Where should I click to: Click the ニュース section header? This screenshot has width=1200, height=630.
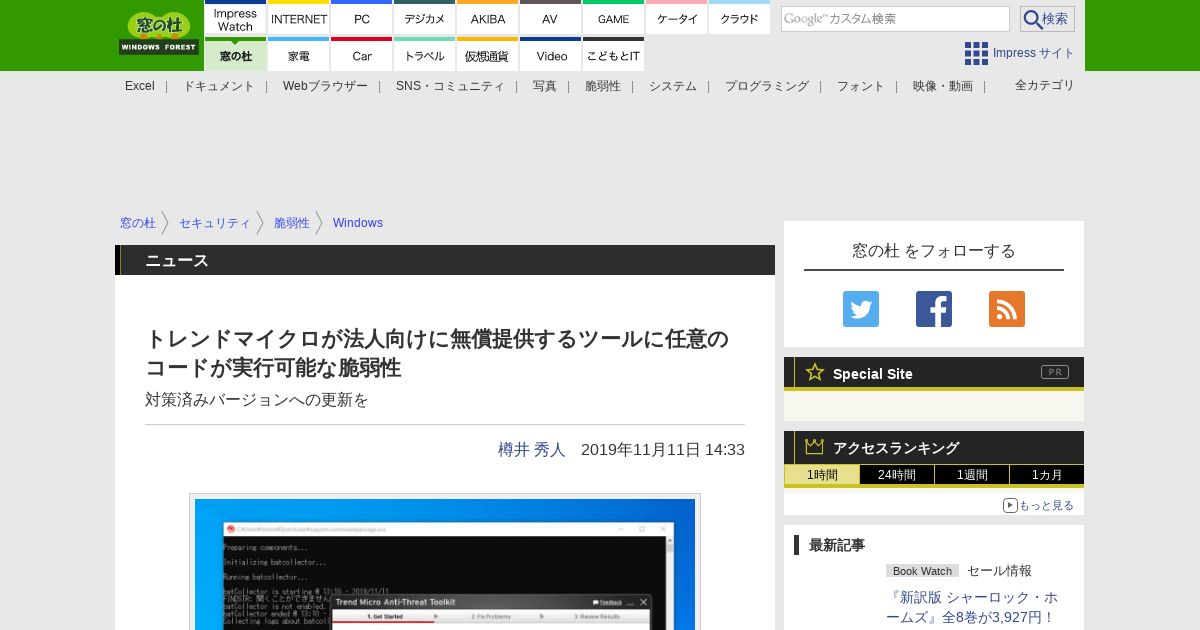click(x=445, y=260)
